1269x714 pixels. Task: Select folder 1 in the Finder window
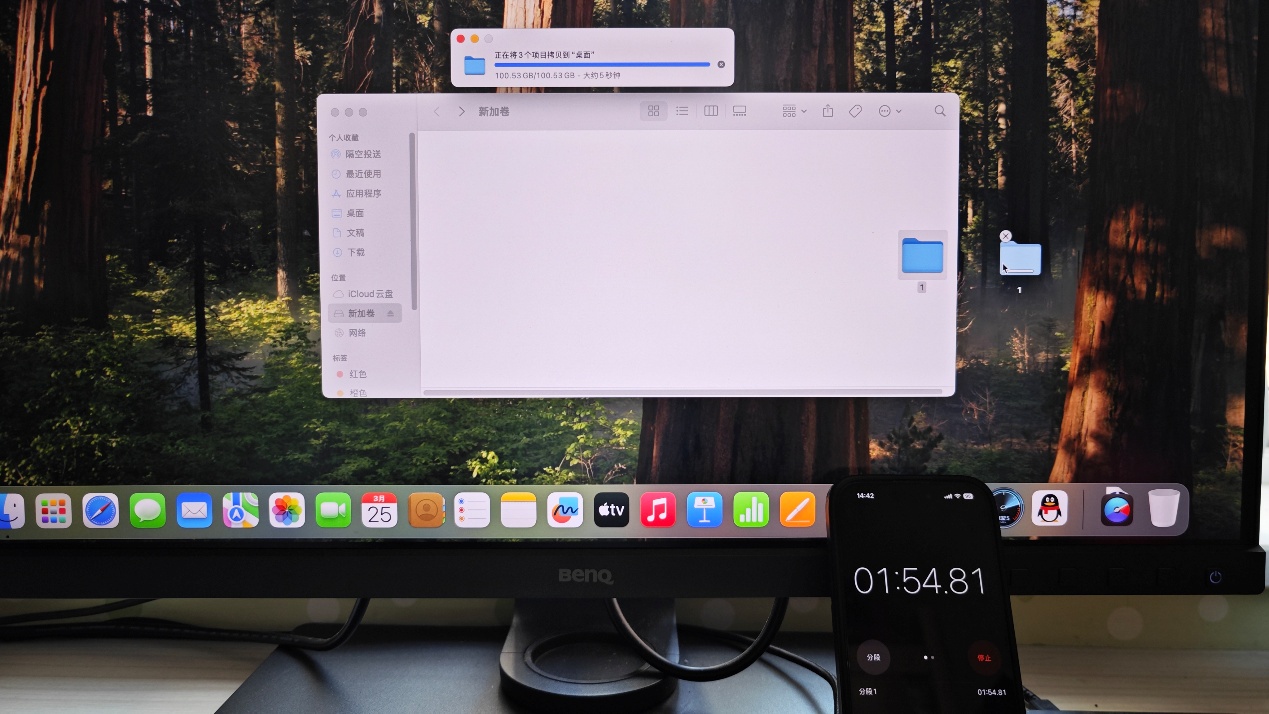point(922,256)
